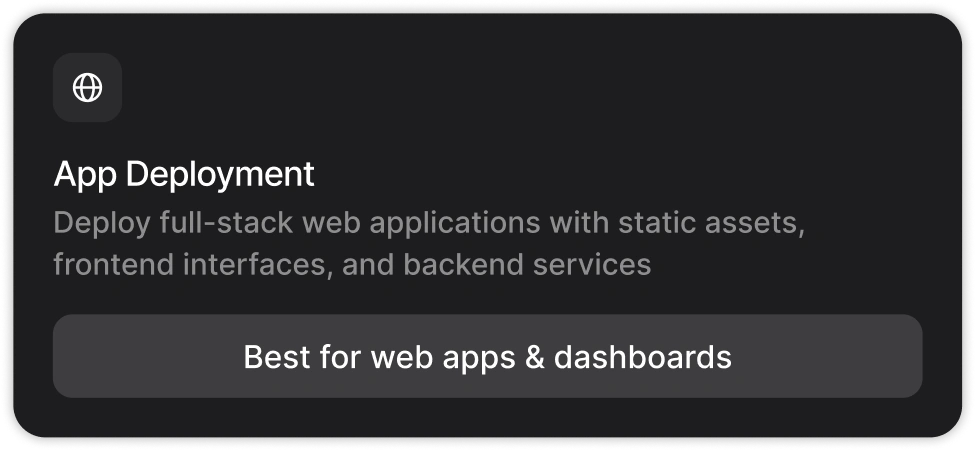This screenshot has height=451, width=976.
Task: Click the word dashboards on the button
Action: click(x=643, y=357)
